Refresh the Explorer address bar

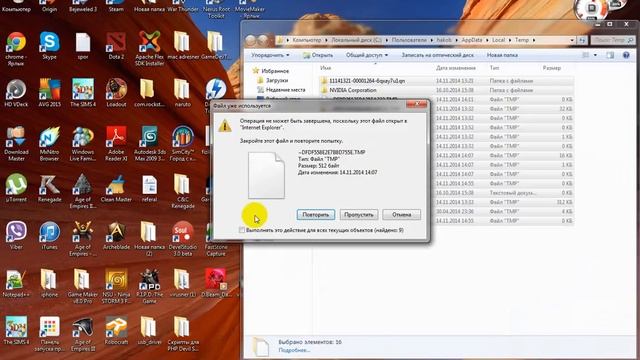(x=582, y=40)
